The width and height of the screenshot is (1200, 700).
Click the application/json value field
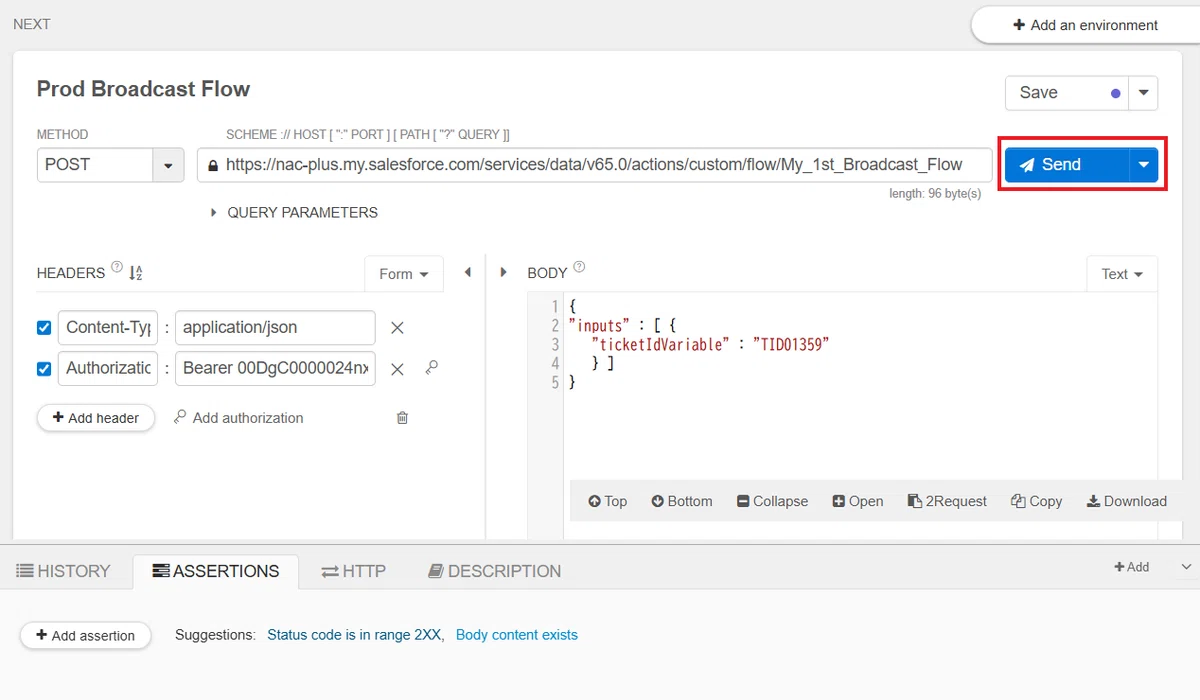tap(275, 328)
